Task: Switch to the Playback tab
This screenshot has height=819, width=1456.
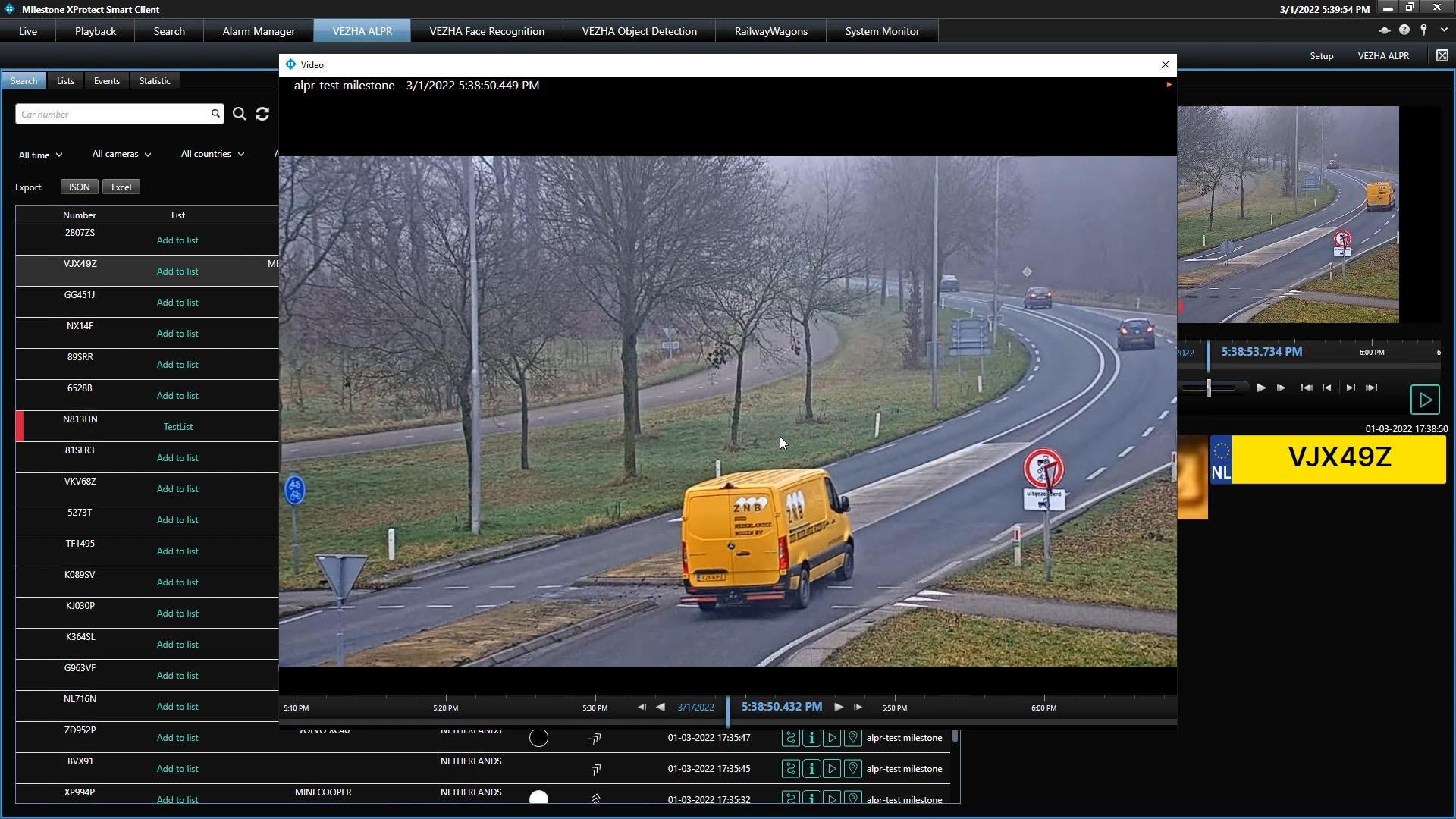Action: click(x=96, y=31)
